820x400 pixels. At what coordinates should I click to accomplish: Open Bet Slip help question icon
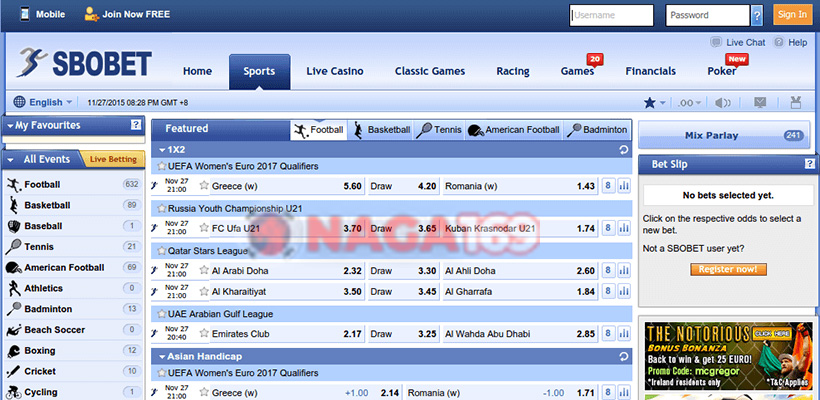pos(810,164)
